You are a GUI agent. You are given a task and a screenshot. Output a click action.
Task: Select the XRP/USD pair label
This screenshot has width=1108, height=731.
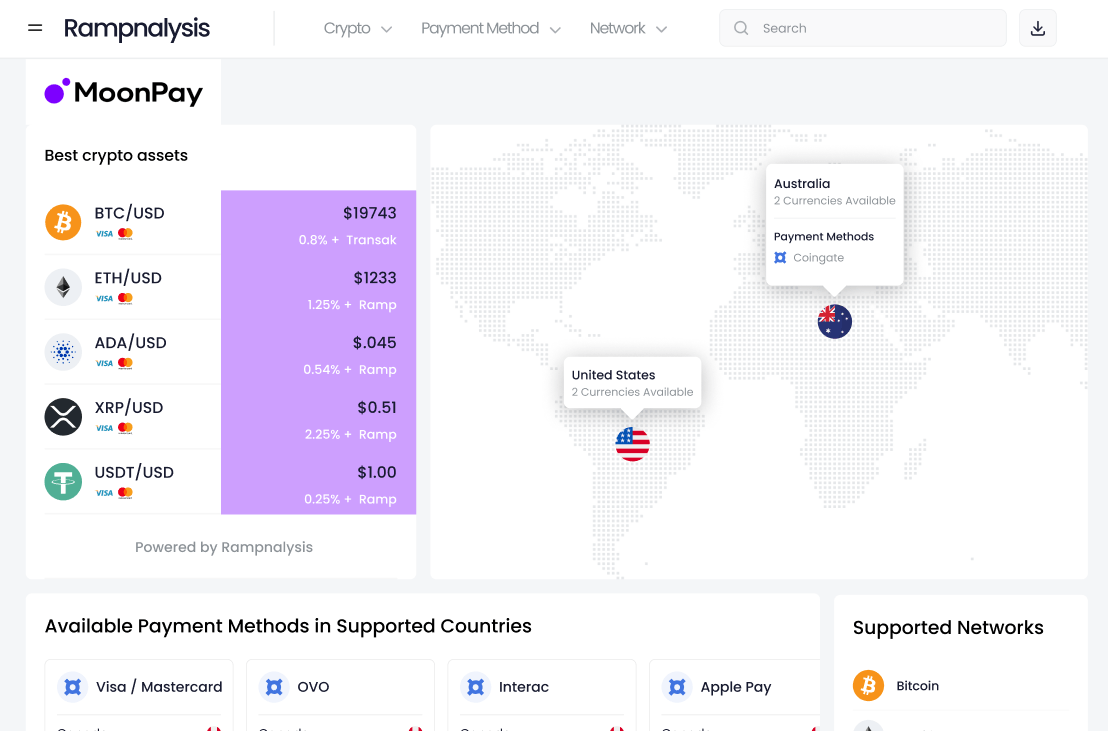129,408
